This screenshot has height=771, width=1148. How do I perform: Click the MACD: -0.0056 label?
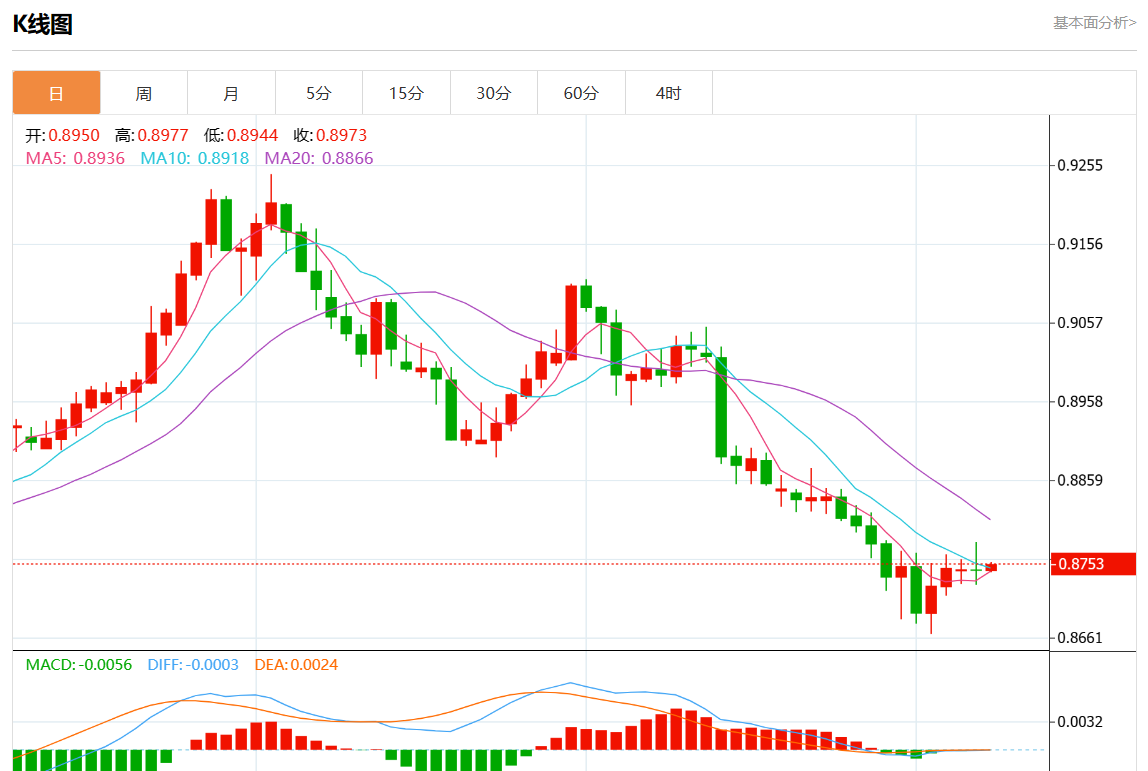tap(79, 665)
